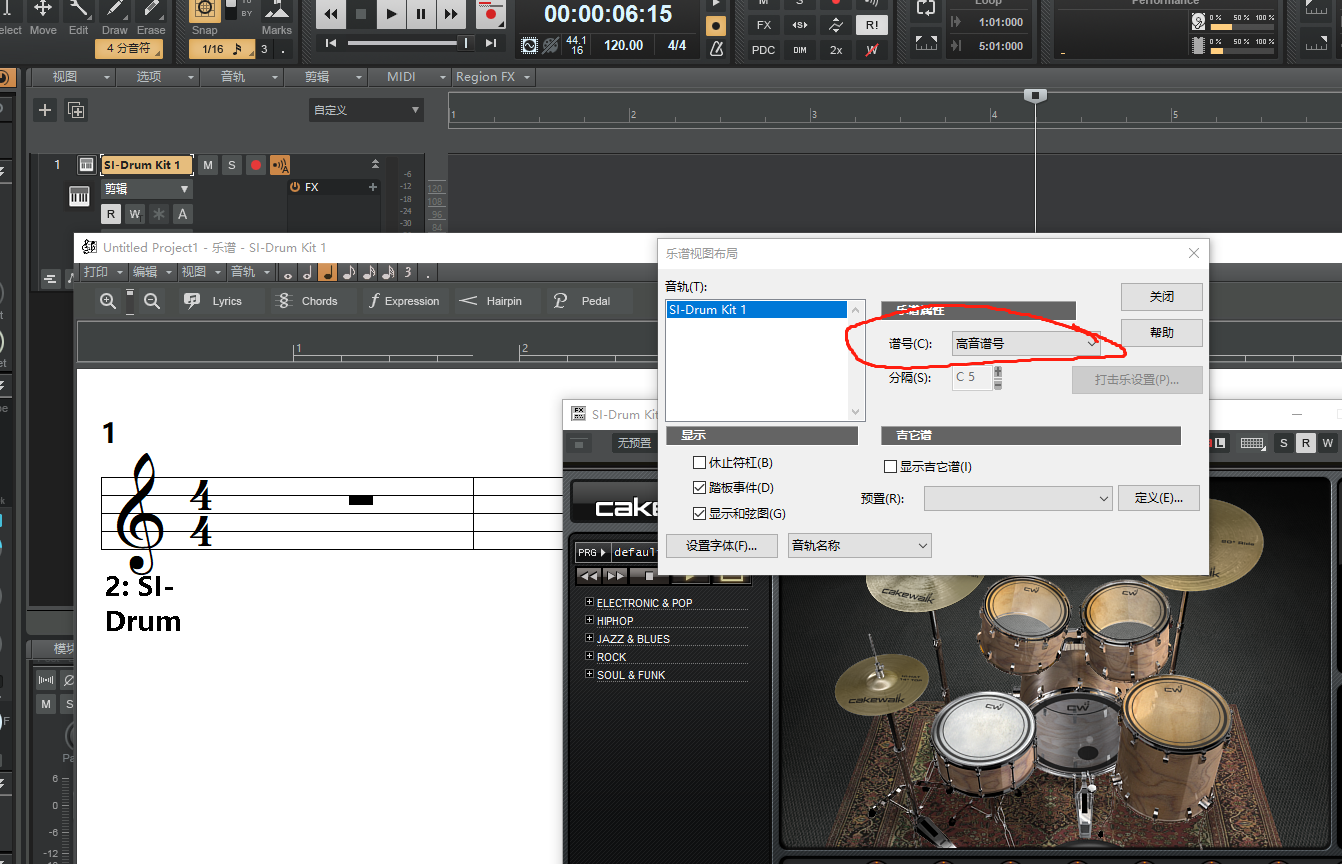
Task: Open the 剪辑 menu in track view
Action: [x=326, y=77]
